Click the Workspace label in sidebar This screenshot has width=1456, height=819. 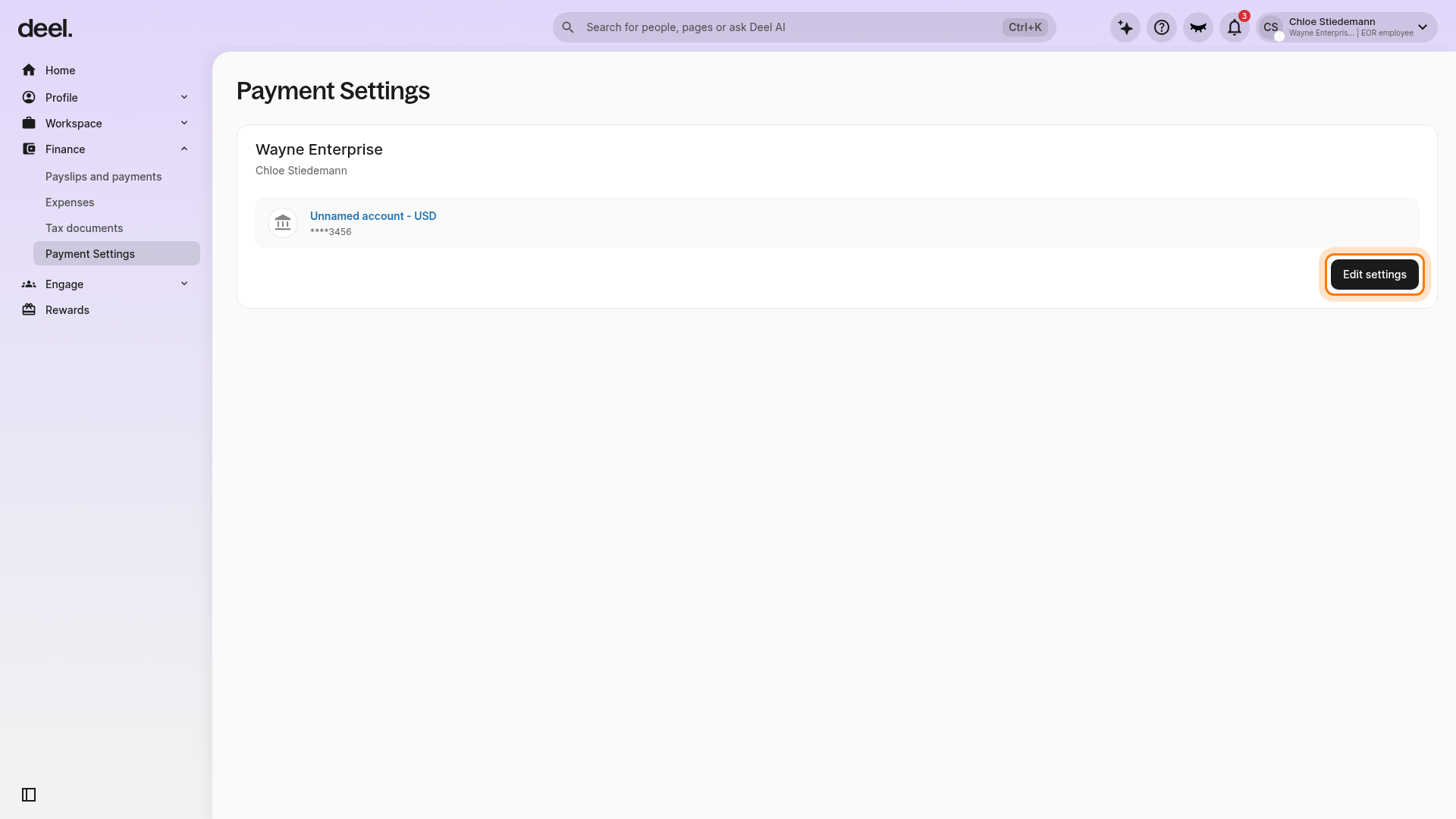pos(74,123)
